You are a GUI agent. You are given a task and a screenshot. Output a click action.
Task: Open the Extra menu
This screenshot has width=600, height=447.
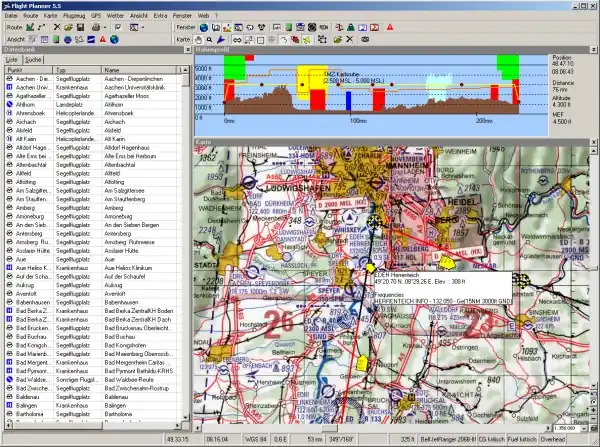160,16
